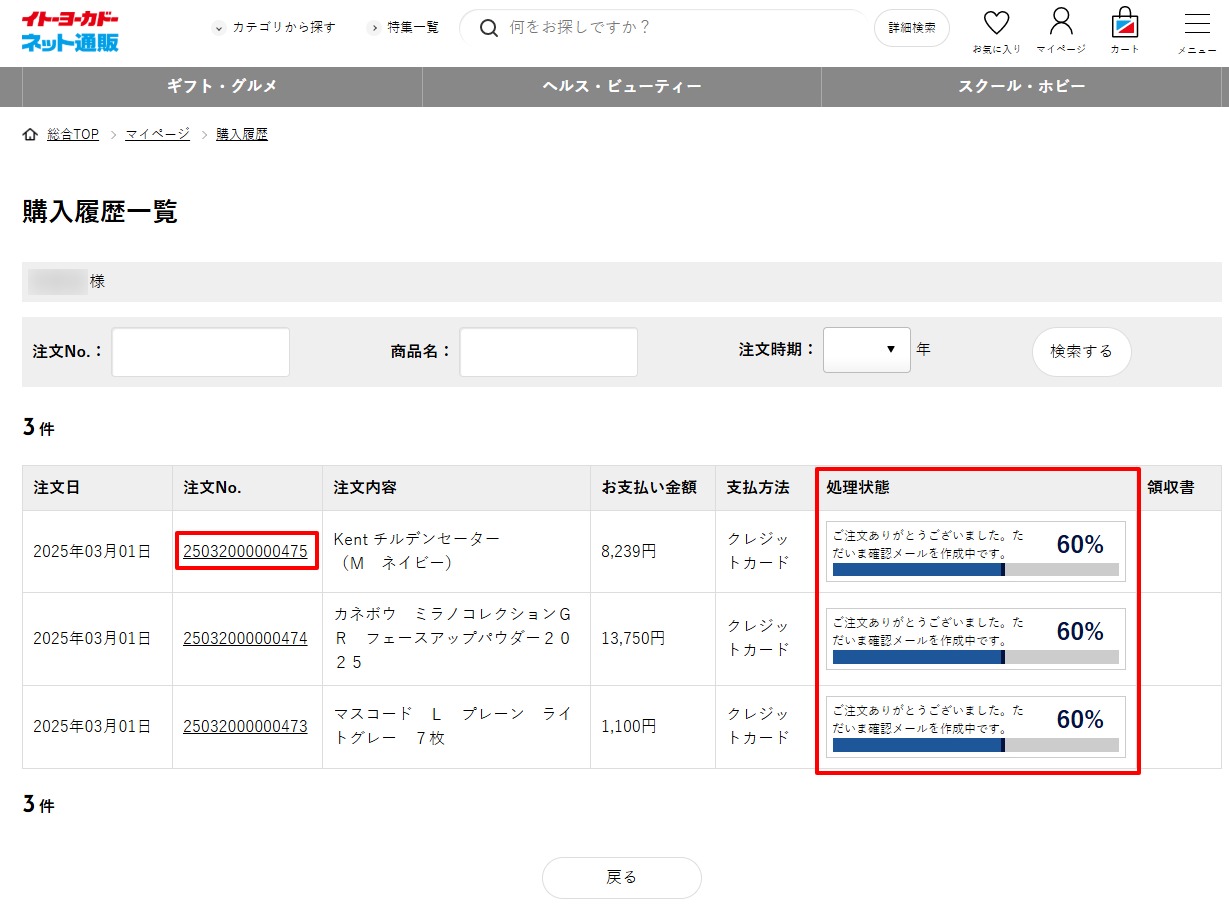
Task: Click the Ito-Yokado net shop logo
Action: click(x=69, y=31)
